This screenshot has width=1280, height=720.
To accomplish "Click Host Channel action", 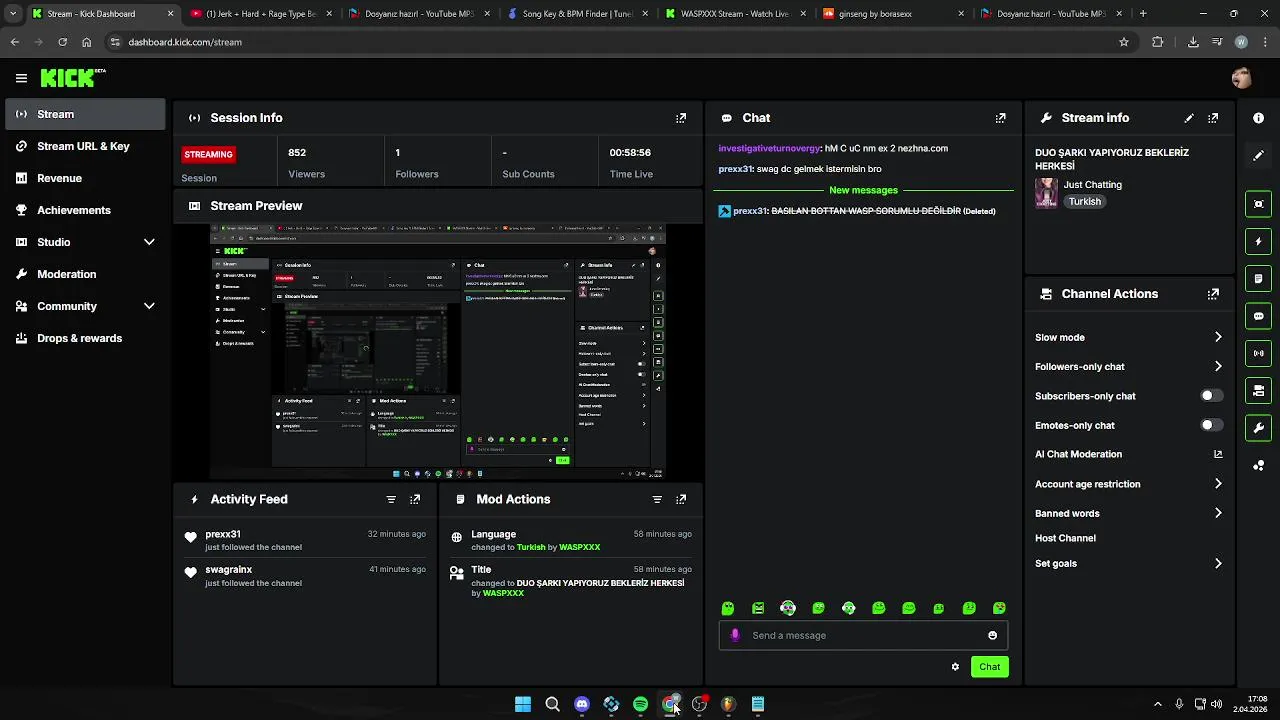I will click(1065, 538).
